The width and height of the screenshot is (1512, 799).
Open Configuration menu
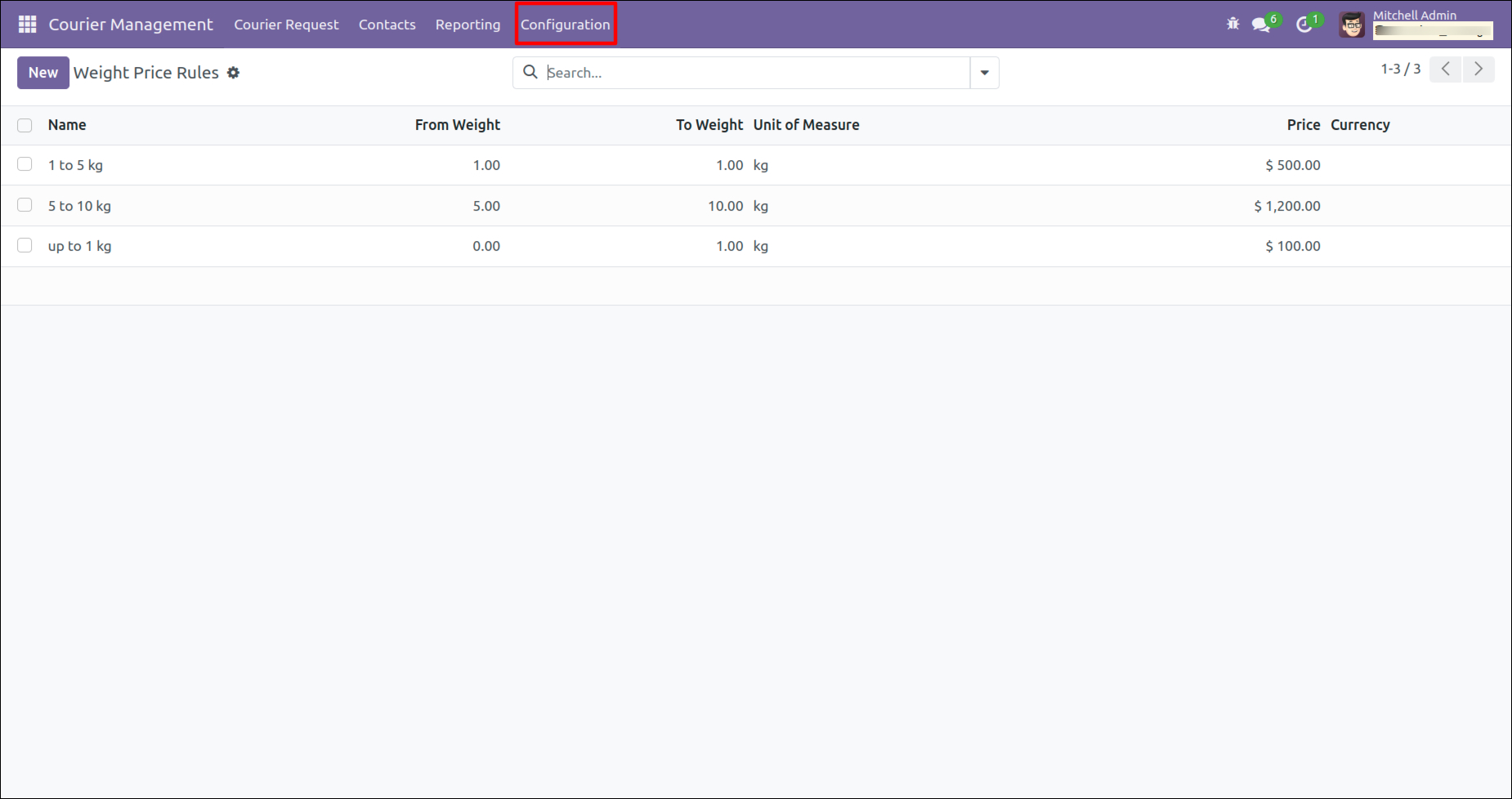click(566, 25)
